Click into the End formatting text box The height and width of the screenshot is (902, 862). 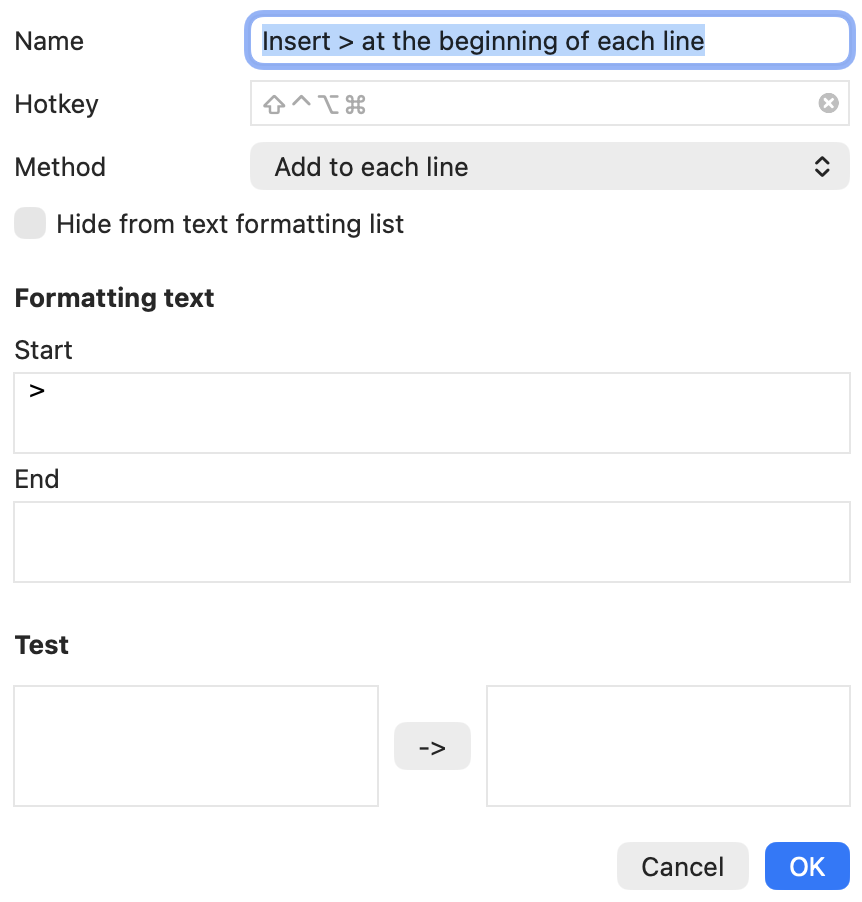(432, 542)
